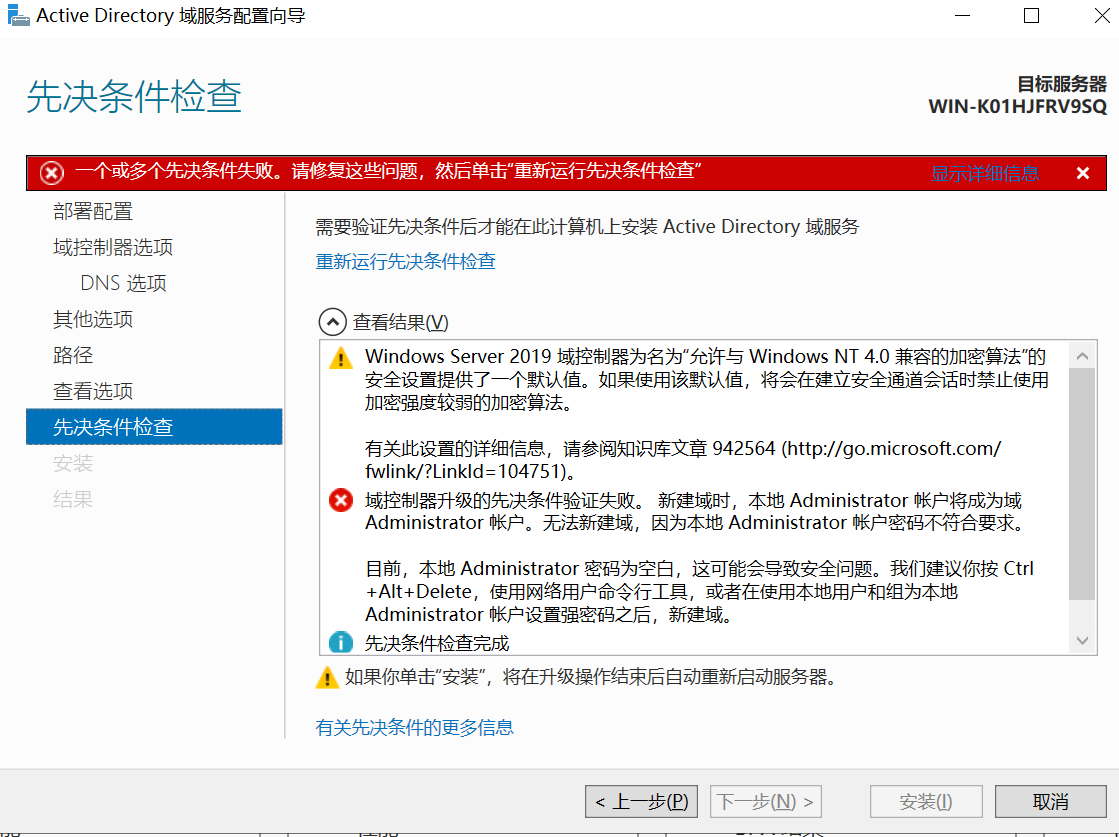Click the Active Directory wizard title icon
This screenshot has width=1119, height=837.
(18, 15)
